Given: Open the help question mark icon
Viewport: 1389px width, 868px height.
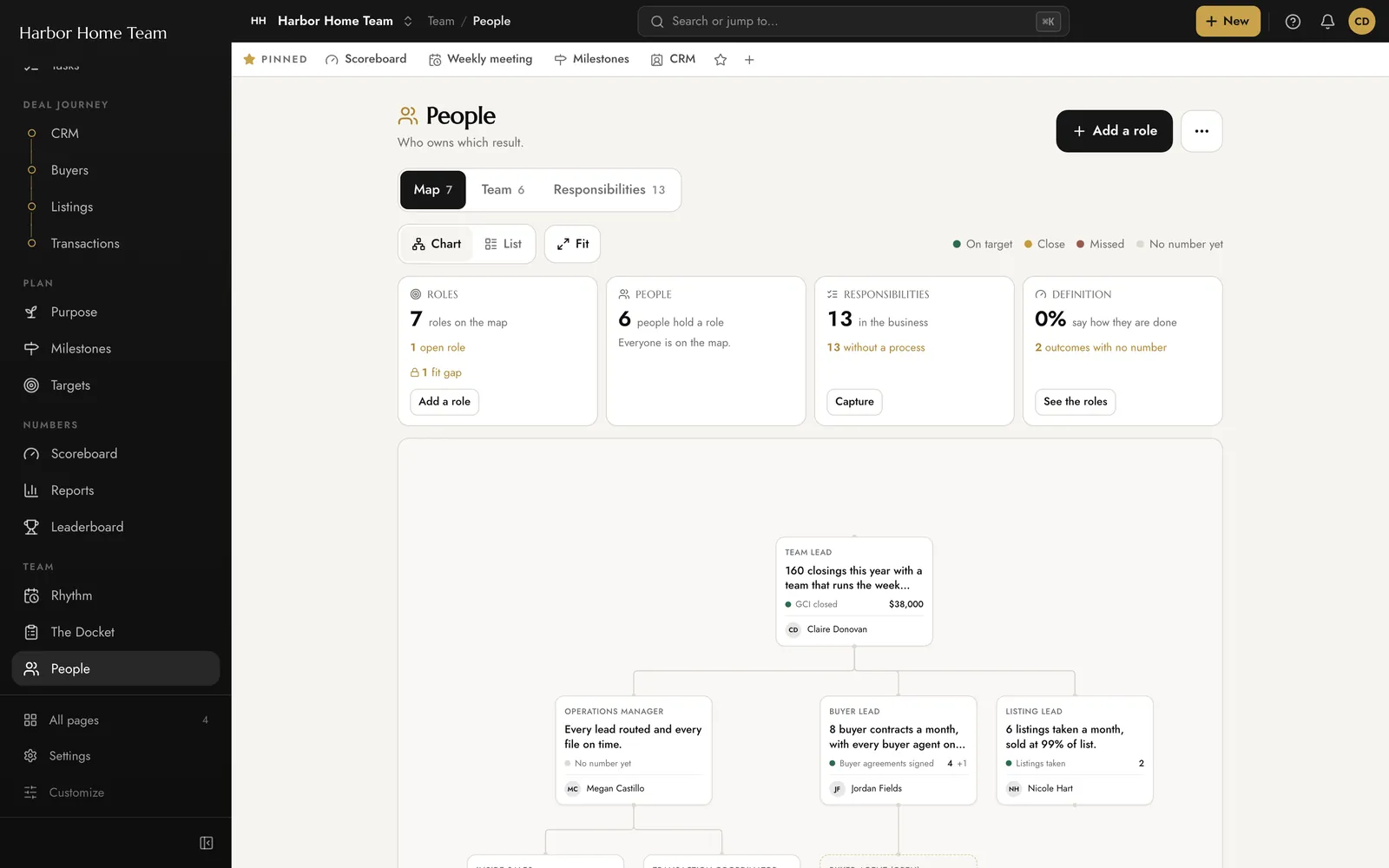Looking at the screenshot, I should click(x=1293, y=22).
